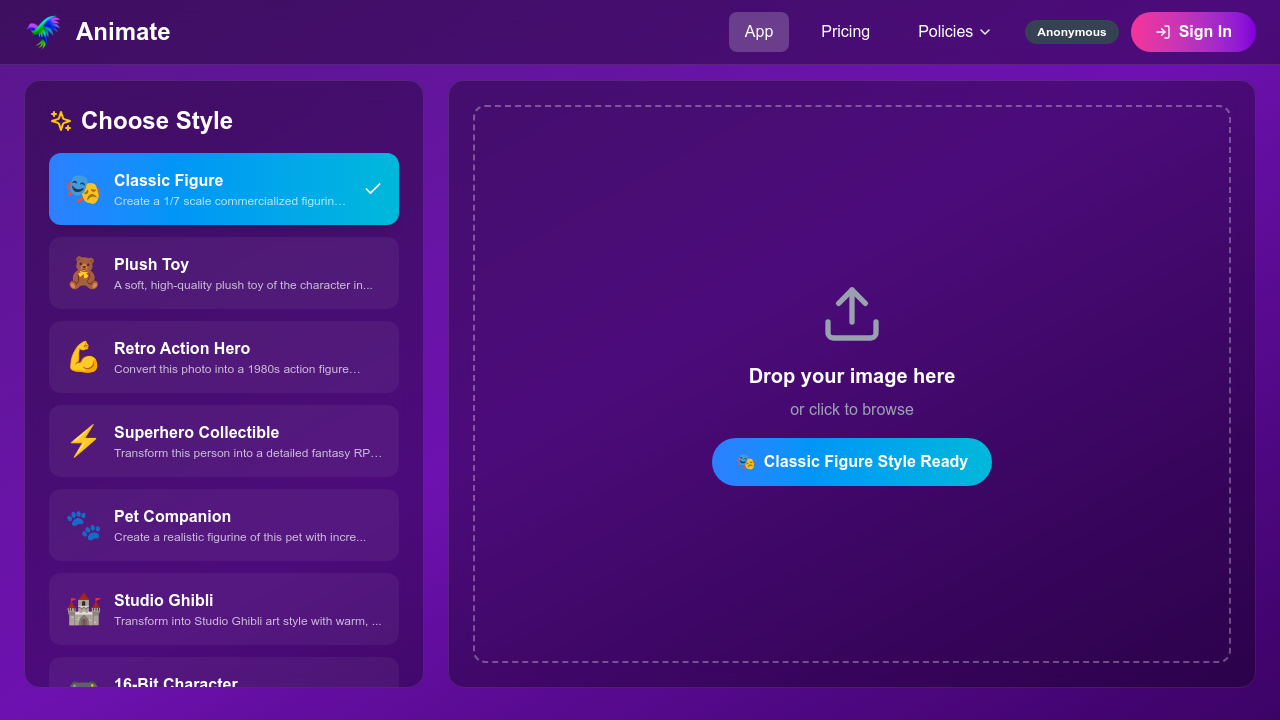Screen dimensions: 1280x720
Task: Click the Studio Ghibli castle icon
Action: [x=83, y=608]
